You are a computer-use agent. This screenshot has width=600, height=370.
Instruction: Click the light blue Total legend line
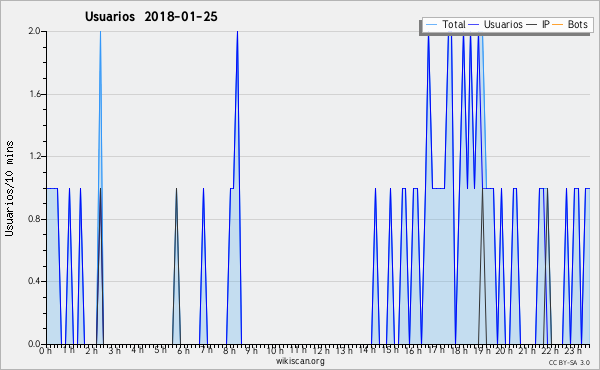pos(431,25)
